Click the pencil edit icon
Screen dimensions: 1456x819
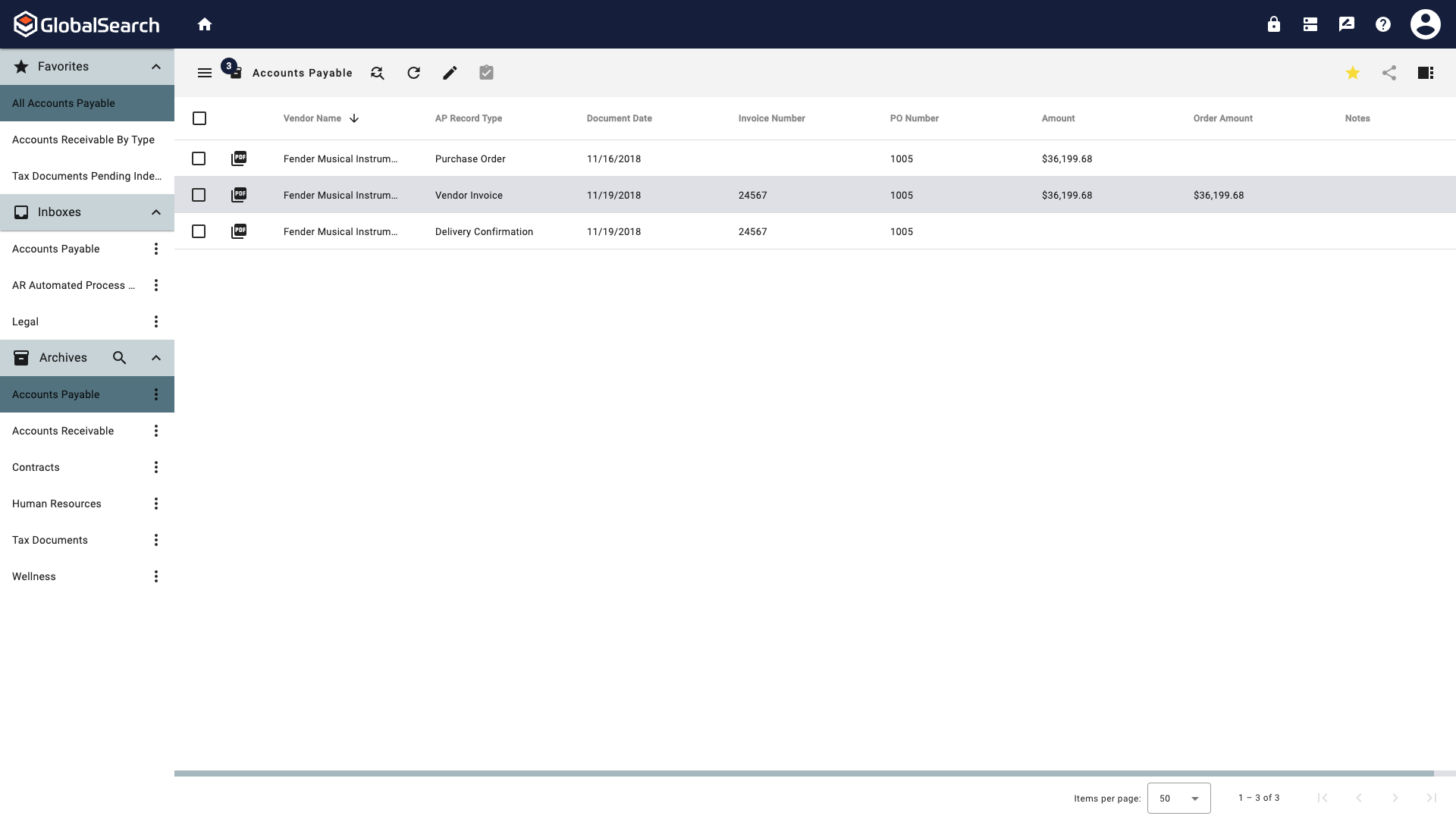pyautogui.click(x=450, y=73)
